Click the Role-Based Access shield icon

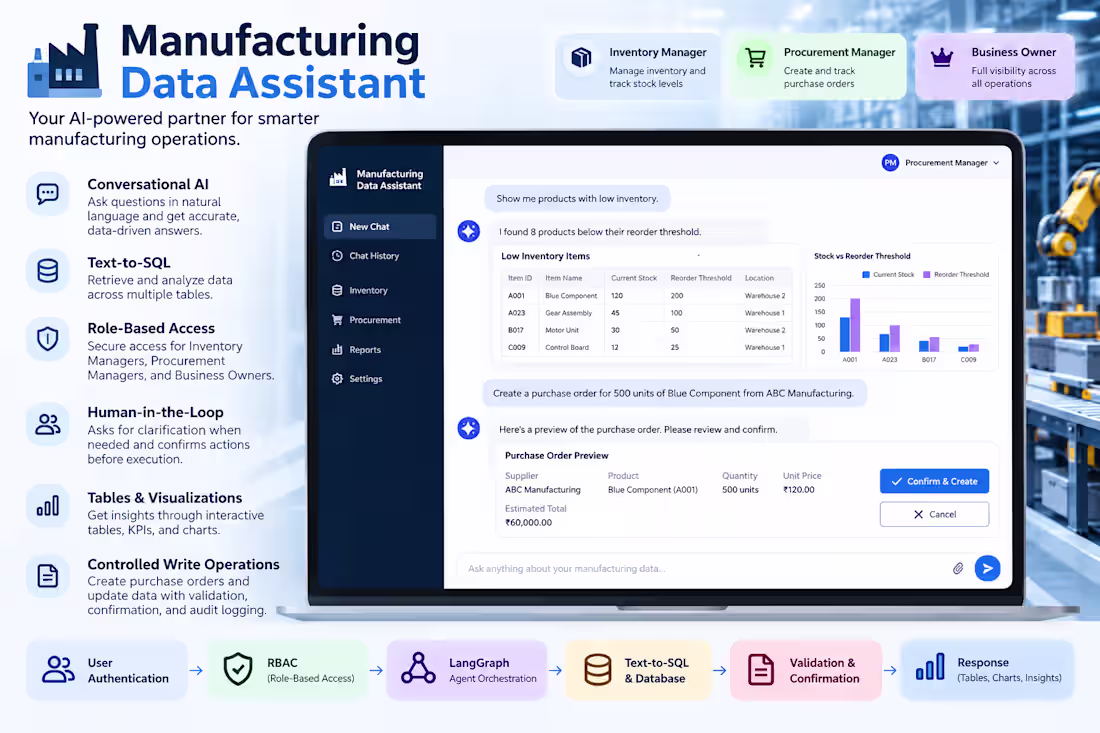48,339
